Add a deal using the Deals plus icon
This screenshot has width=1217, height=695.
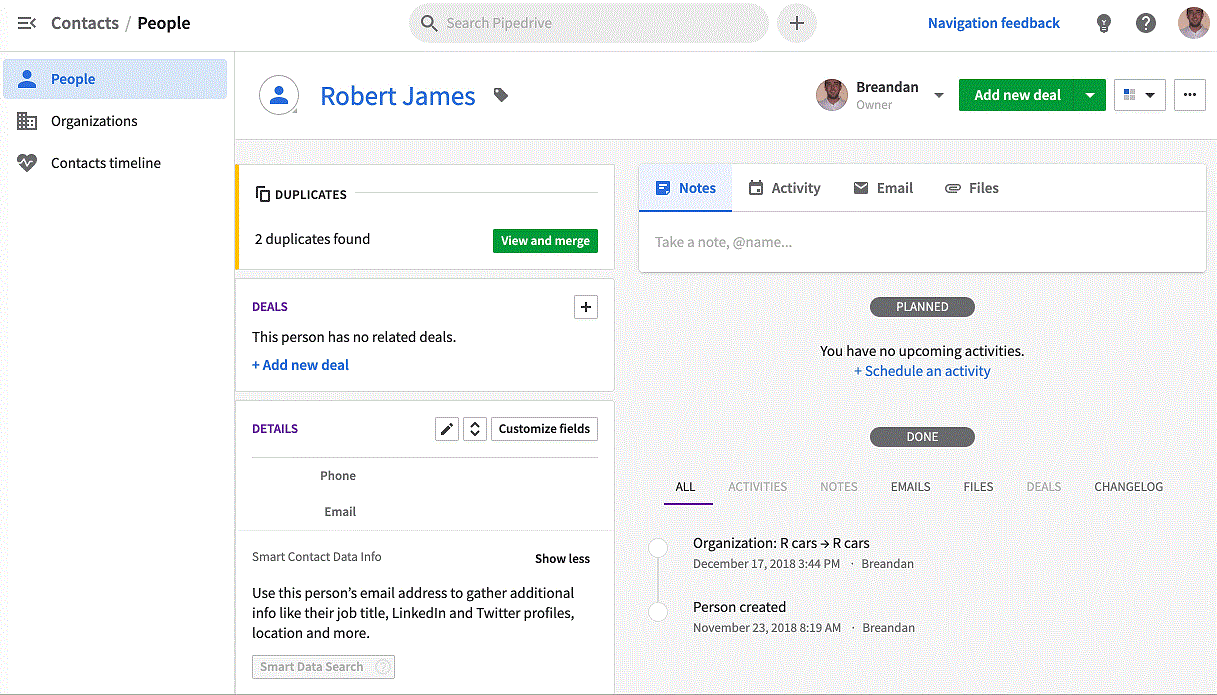pos(586,307)
